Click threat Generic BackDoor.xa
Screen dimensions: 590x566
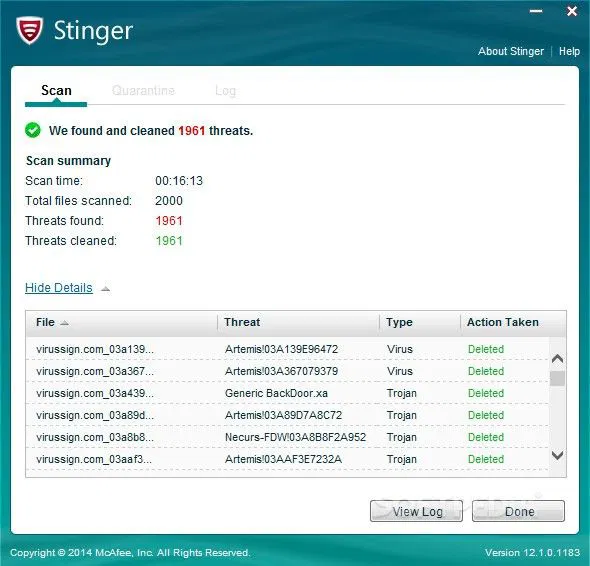(x=276, y=393)
